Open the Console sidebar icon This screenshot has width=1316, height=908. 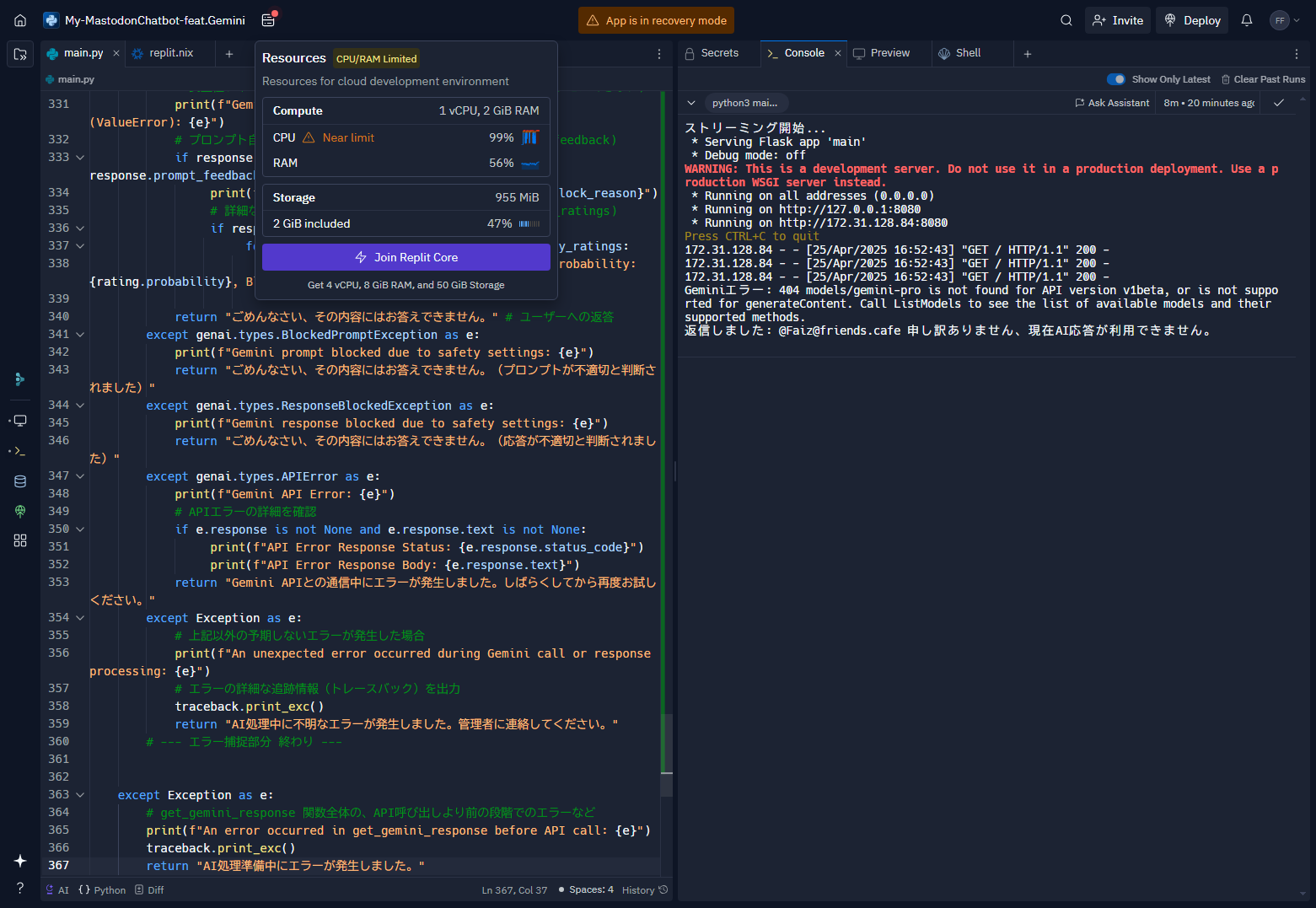click(20, 451)
